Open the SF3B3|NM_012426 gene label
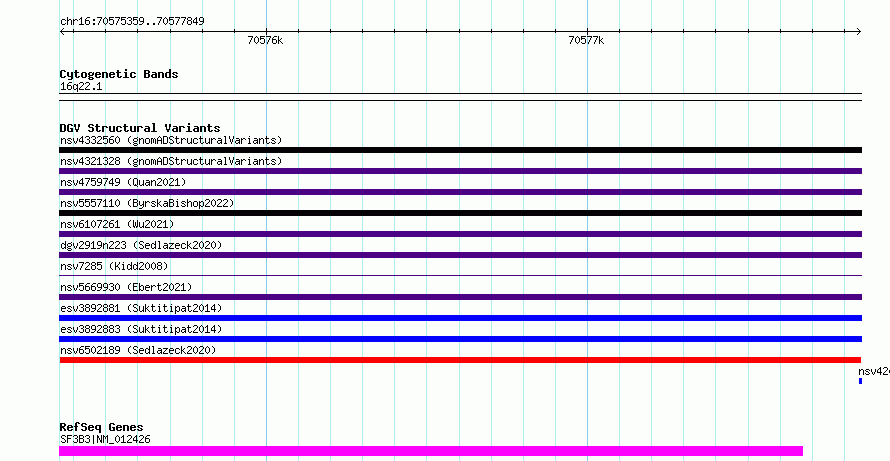This screenshot has height=461, width=890. tap(105, 439)
